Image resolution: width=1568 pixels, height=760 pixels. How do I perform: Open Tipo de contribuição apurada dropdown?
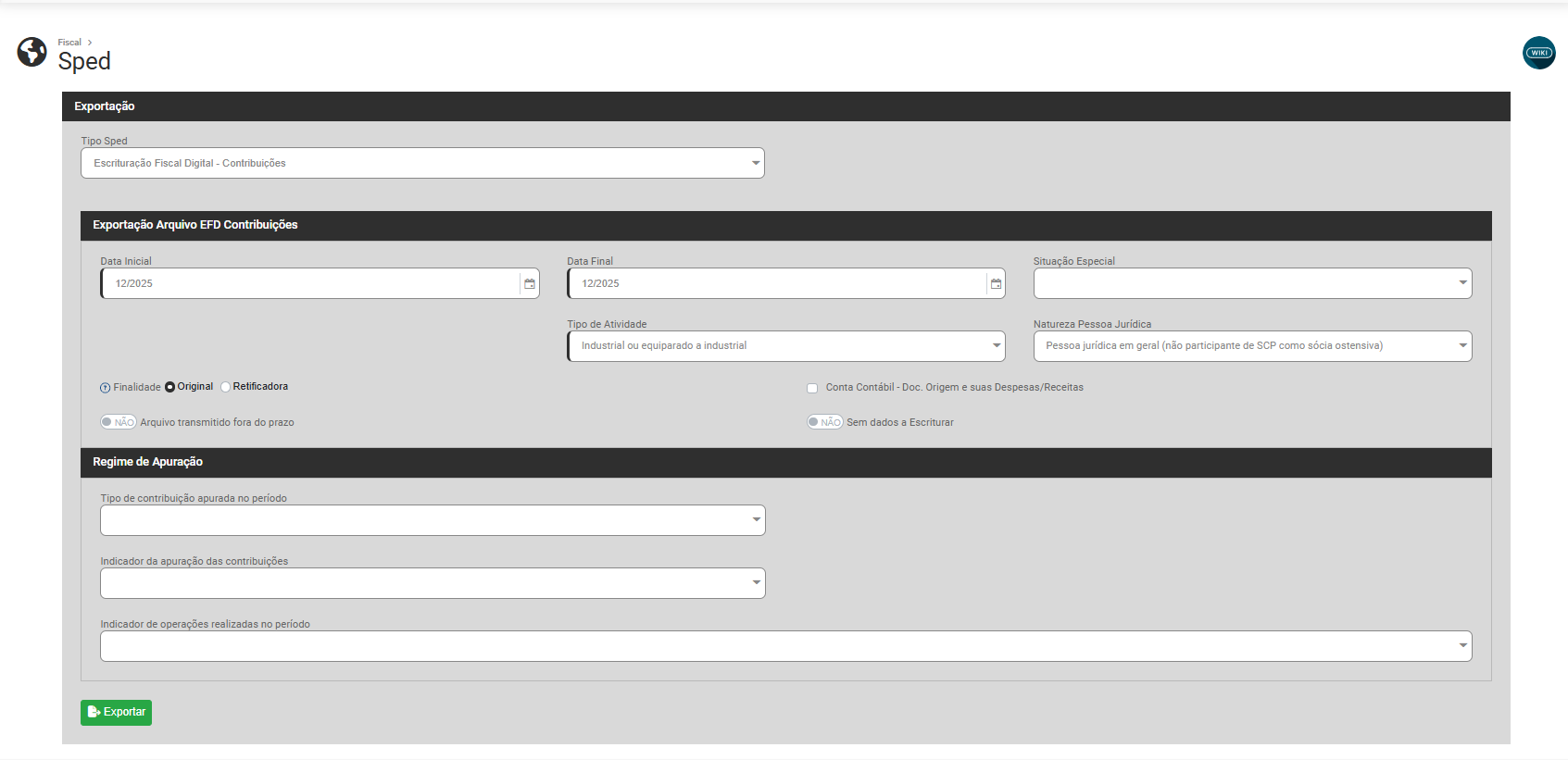tap(433, 520)
